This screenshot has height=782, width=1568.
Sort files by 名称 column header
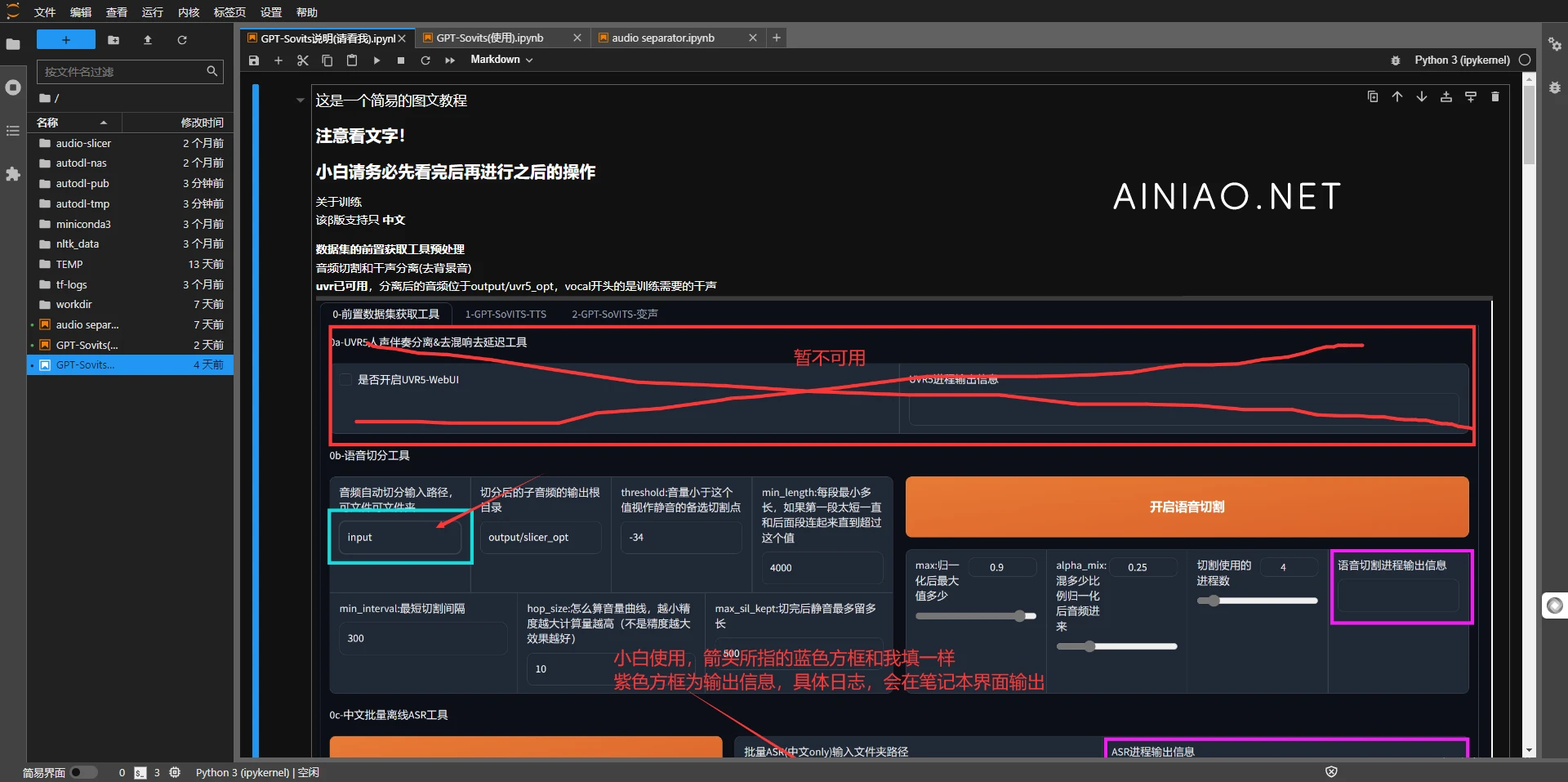73,123
